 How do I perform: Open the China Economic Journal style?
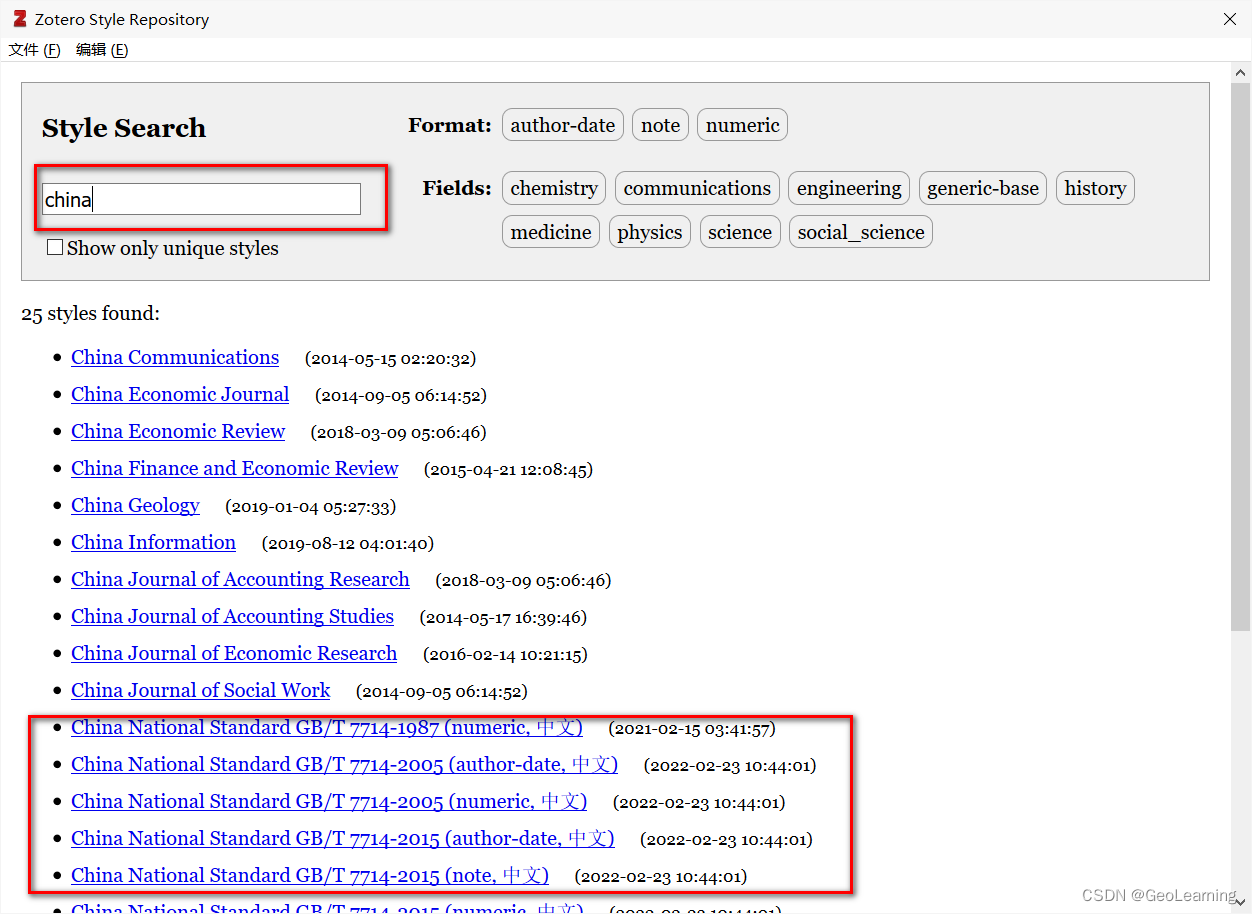click(x=180, y=394)
